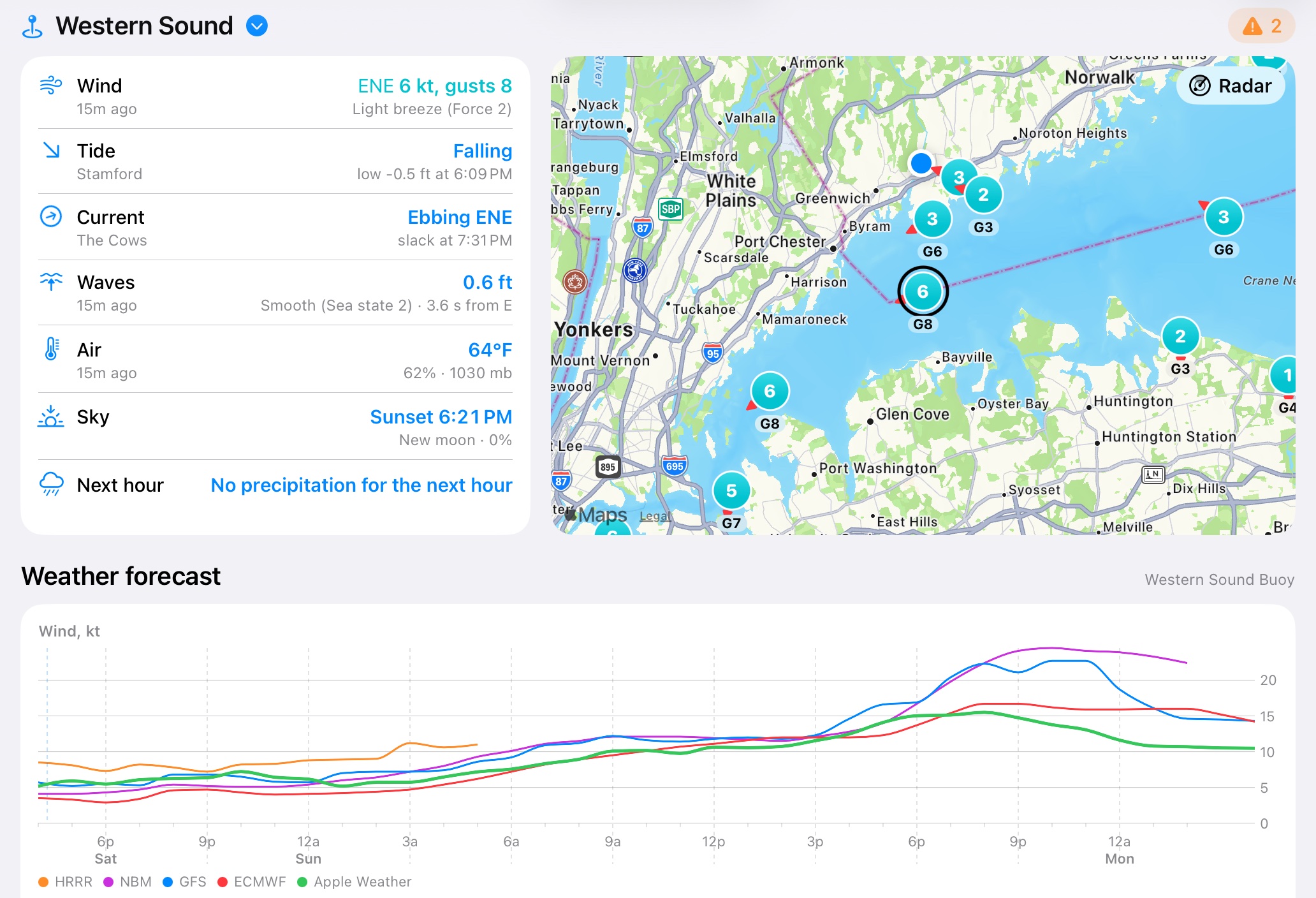Tap the anchor icon beside Western Sound

(x=33, y=27)
